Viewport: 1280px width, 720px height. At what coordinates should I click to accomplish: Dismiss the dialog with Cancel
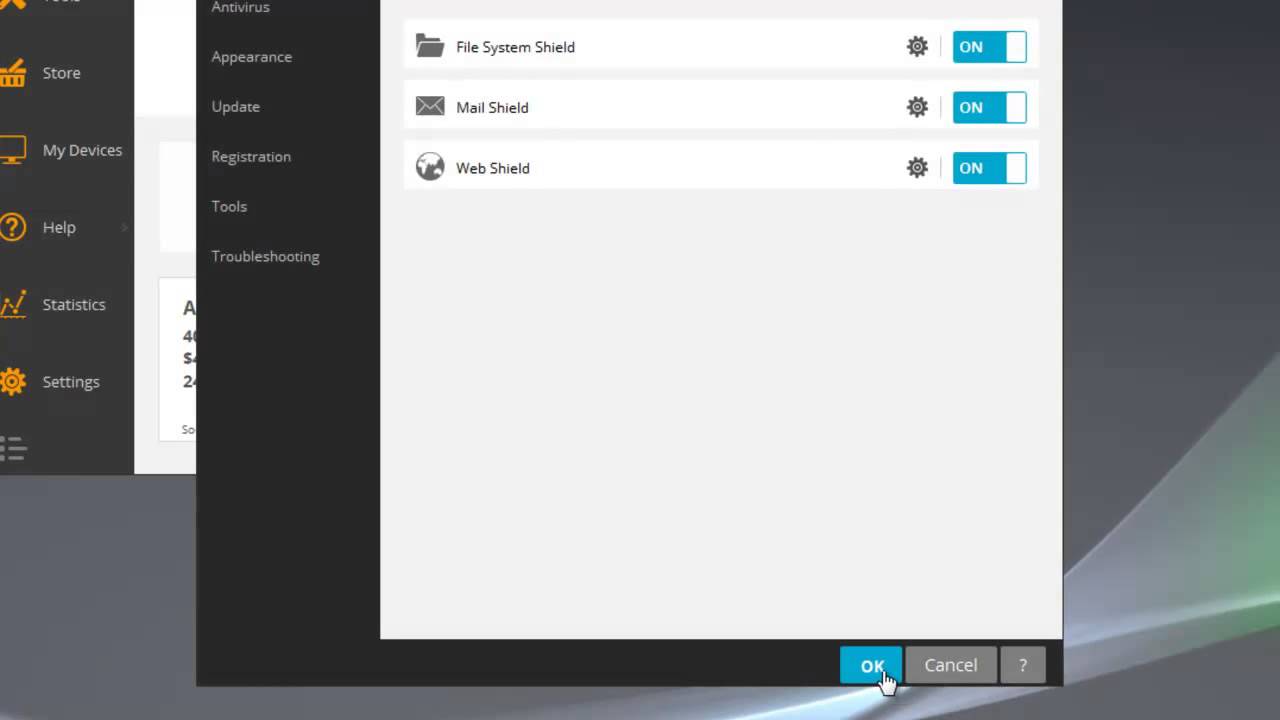point(951,665)
